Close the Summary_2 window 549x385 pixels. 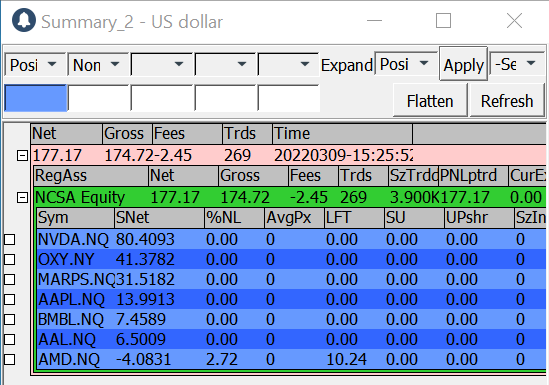point(514,20)
